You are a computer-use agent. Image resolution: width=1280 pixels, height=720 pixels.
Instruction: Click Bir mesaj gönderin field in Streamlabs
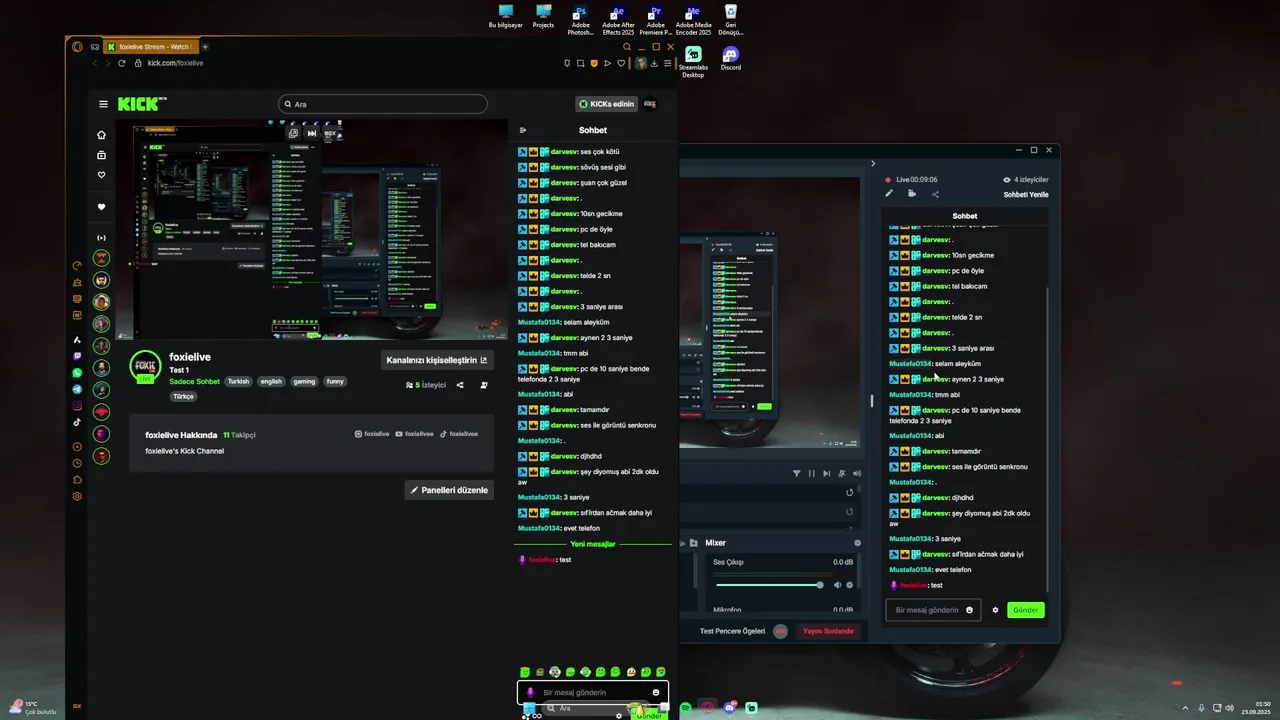933,610
